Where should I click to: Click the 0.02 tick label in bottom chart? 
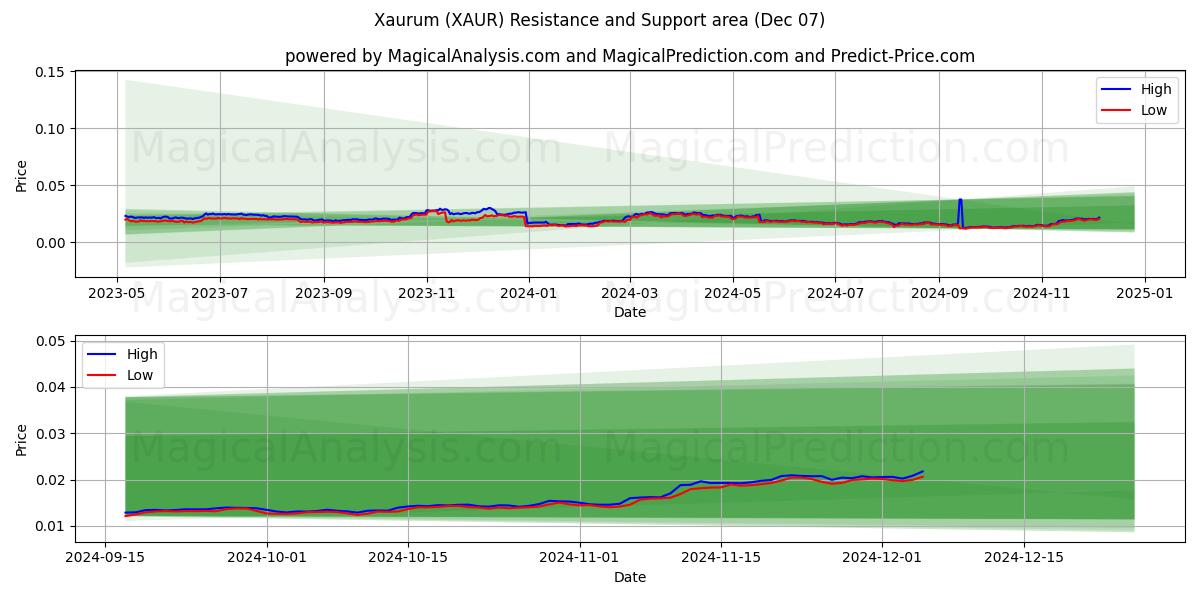[x=50, y=480]
